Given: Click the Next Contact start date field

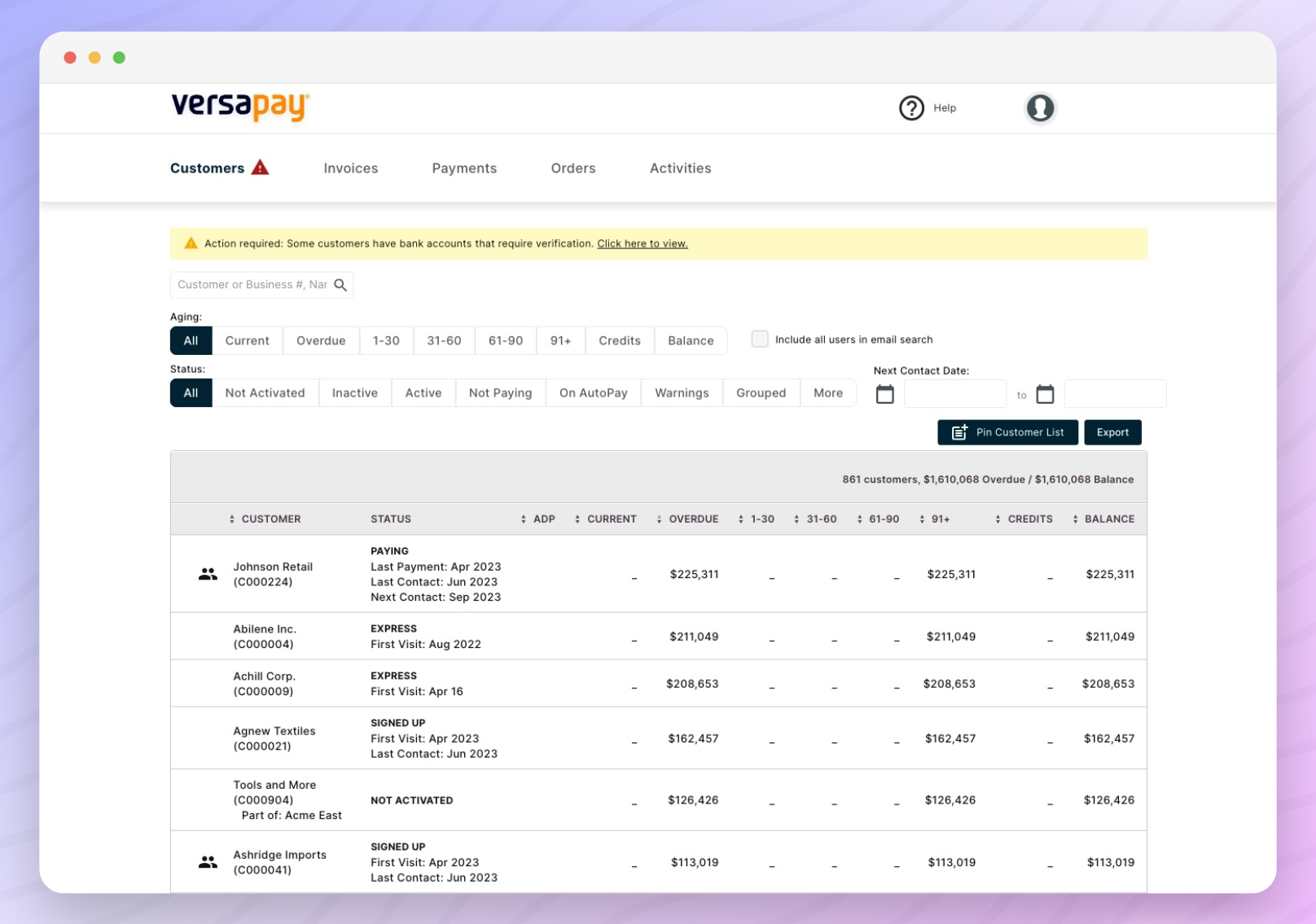Looking at the screenshot, I should [954, 394].
